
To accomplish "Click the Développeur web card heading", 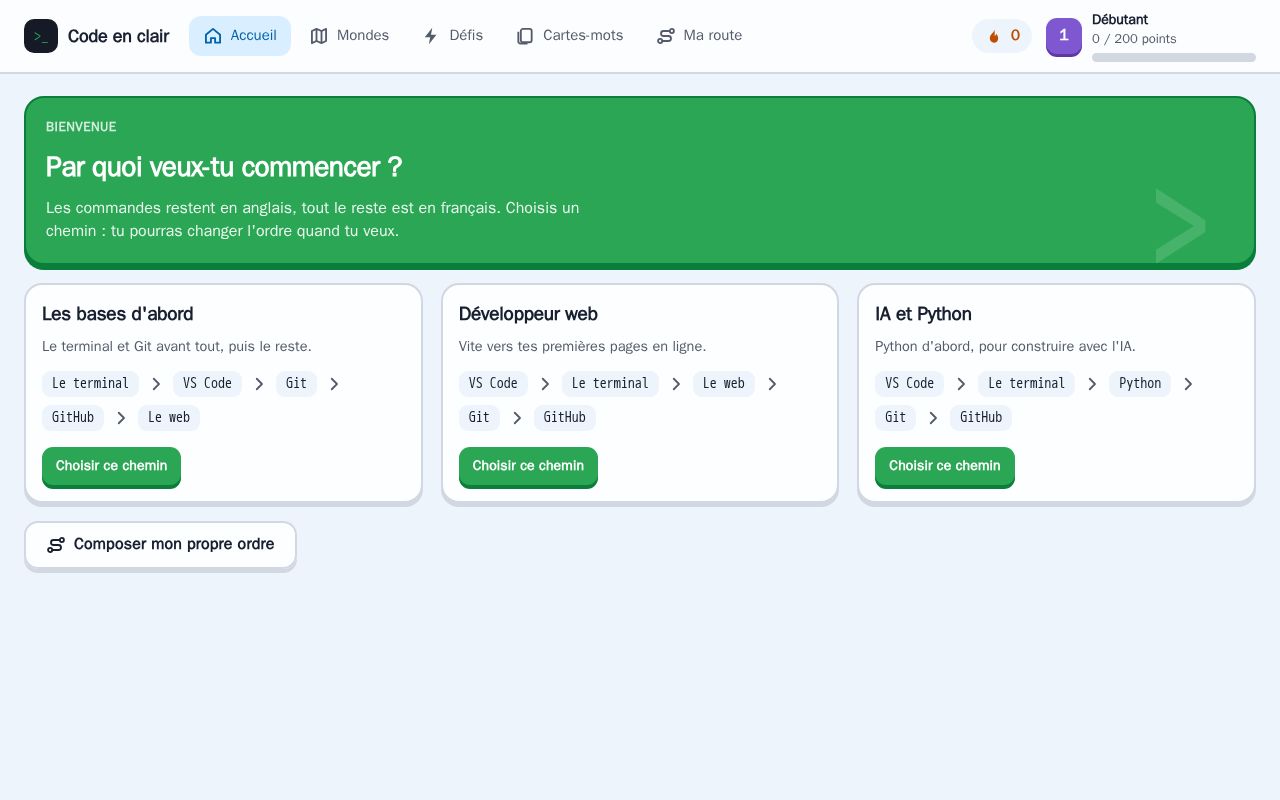I will tap(528, 314).
